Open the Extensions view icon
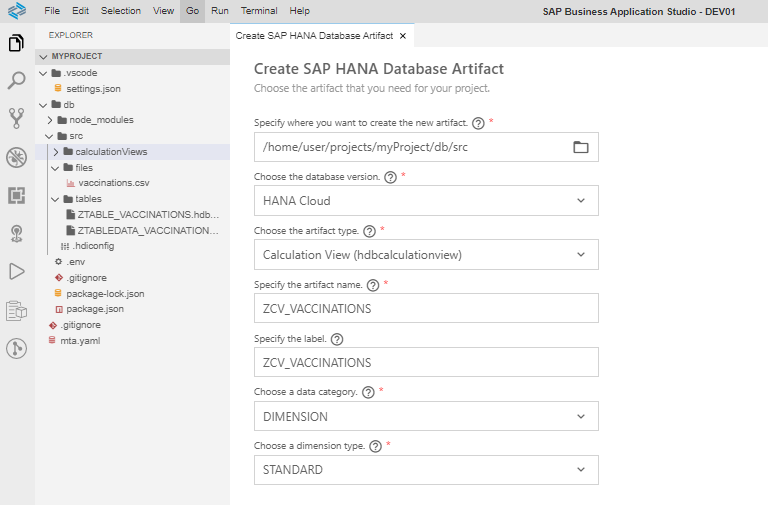The image size is (768, 505). pos(16,196)
